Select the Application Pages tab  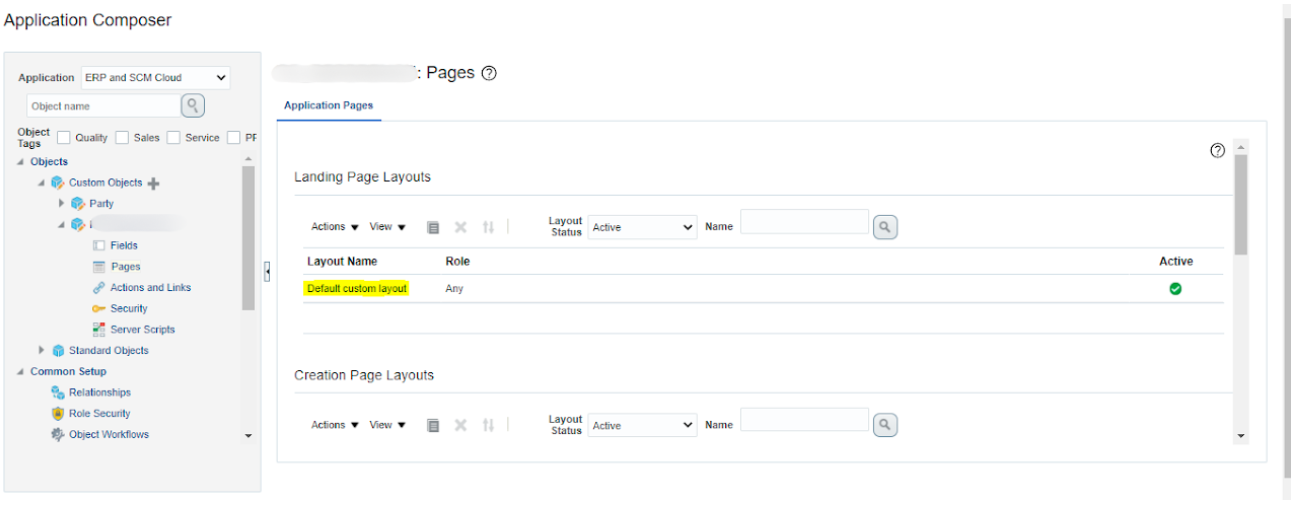pyautogui.click(x=328, y=105)
